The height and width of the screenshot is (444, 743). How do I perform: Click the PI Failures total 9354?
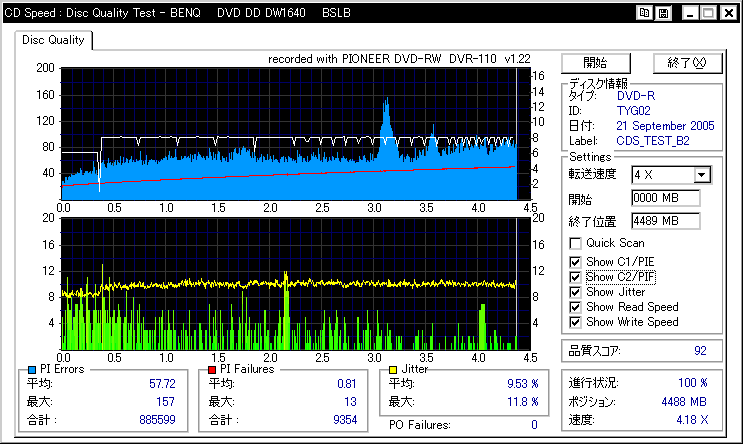coord(345,420)
